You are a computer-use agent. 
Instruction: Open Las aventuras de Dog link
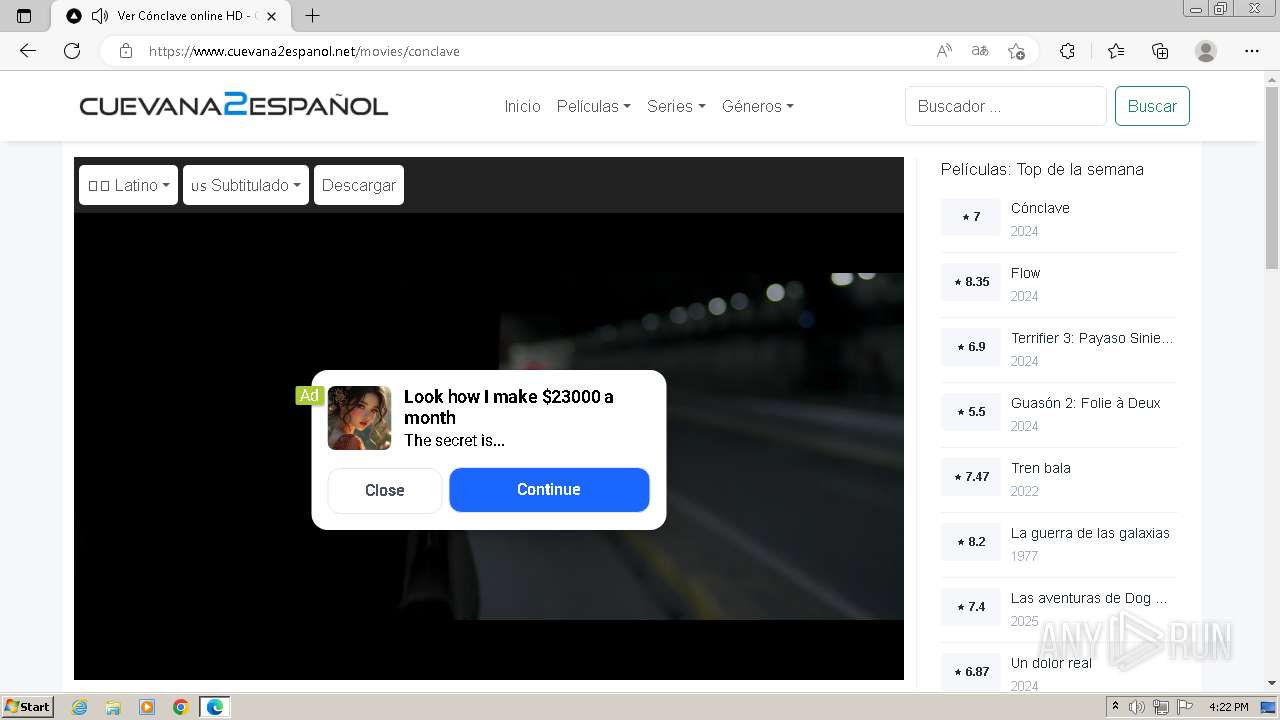coord(1089,598)
